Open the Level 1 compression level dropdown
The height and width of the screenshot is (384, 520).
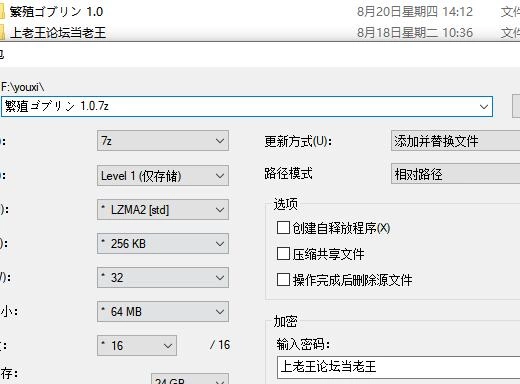[163, 175]
